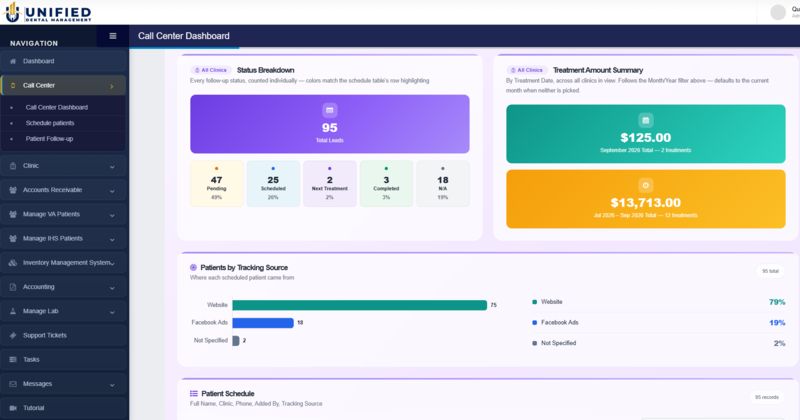Screen dimensions: 800x420
Task: Click the Patient Schedule list icon
Action: [x=194, y=393]
